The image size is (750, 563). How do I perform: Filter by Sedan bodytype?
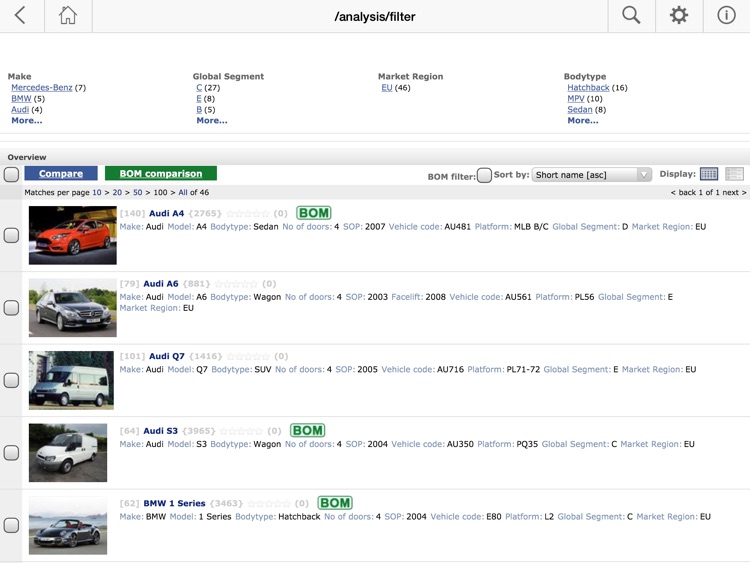(x=580, y=110)
